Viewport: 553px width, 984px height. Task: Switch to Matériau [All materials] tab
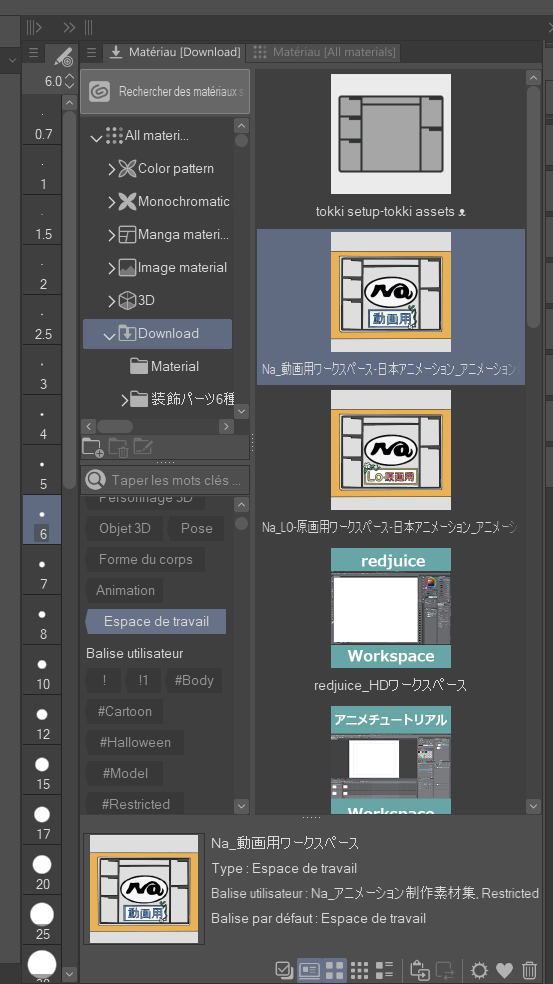[x=323, y=52]
